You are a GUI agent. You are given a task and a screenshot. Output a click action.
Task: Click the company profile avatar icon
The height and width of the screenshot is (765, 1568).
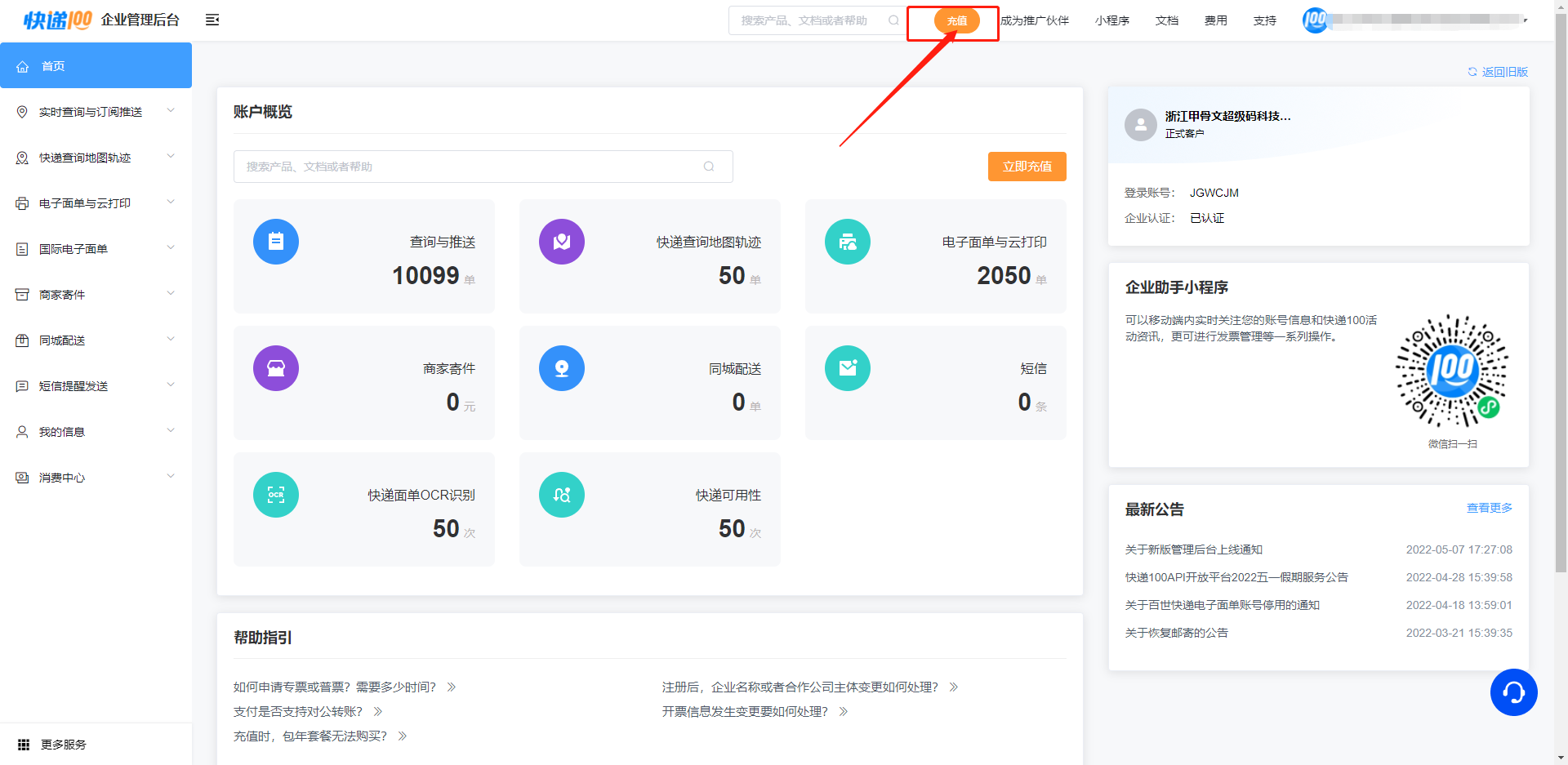[1140, 125]
